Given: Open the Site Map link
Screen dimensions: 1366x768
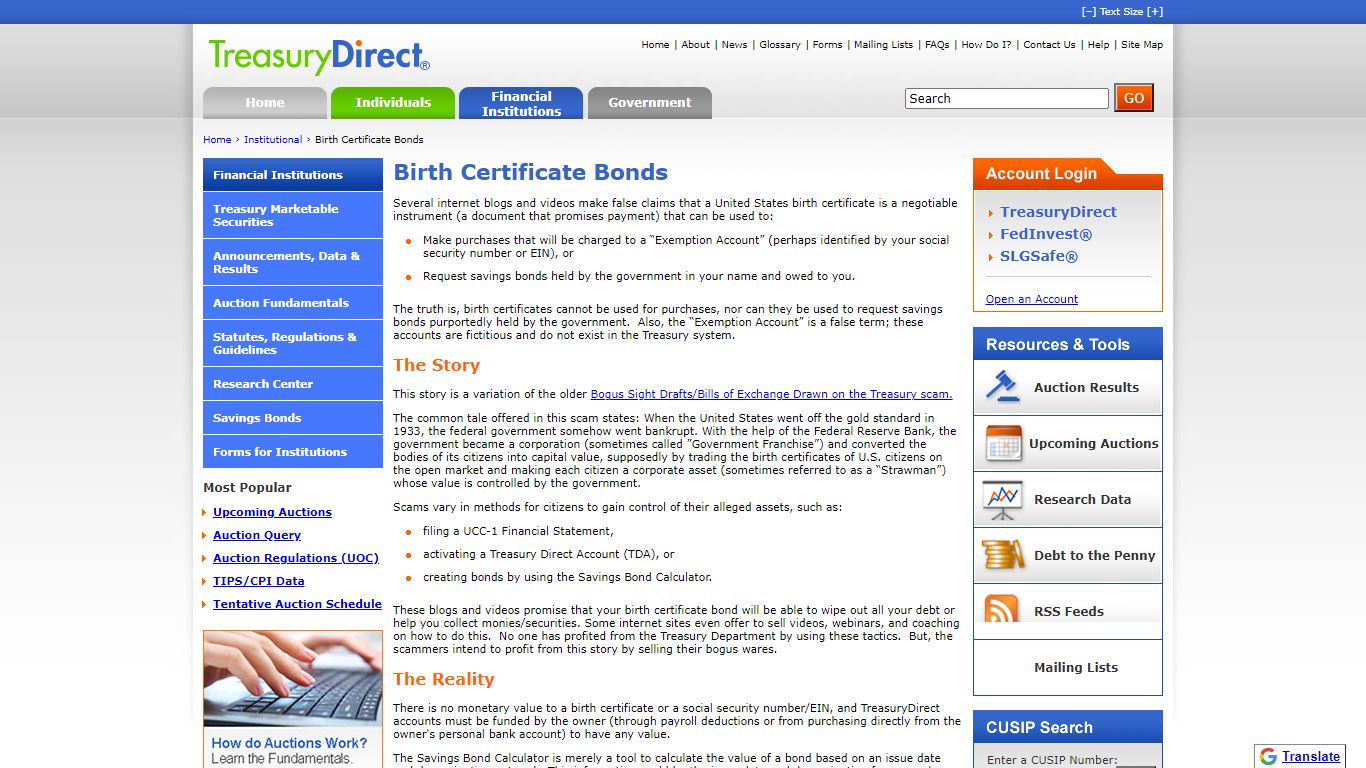Looking at the screenshot, I should coord(1142,44).
